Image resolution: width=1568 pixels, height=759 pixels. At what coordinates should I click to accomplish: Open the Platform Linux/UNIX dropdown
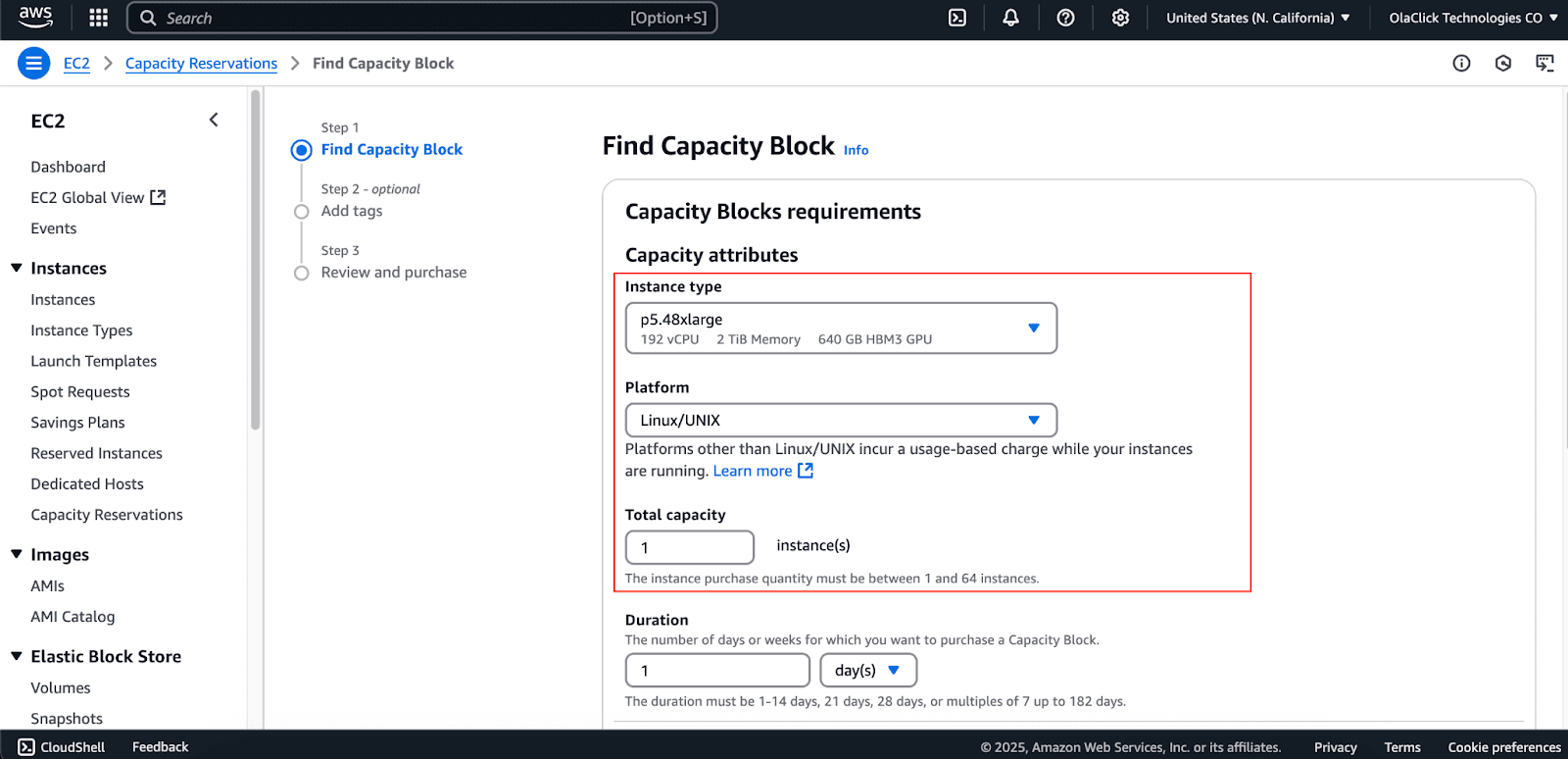click(841, 420)
